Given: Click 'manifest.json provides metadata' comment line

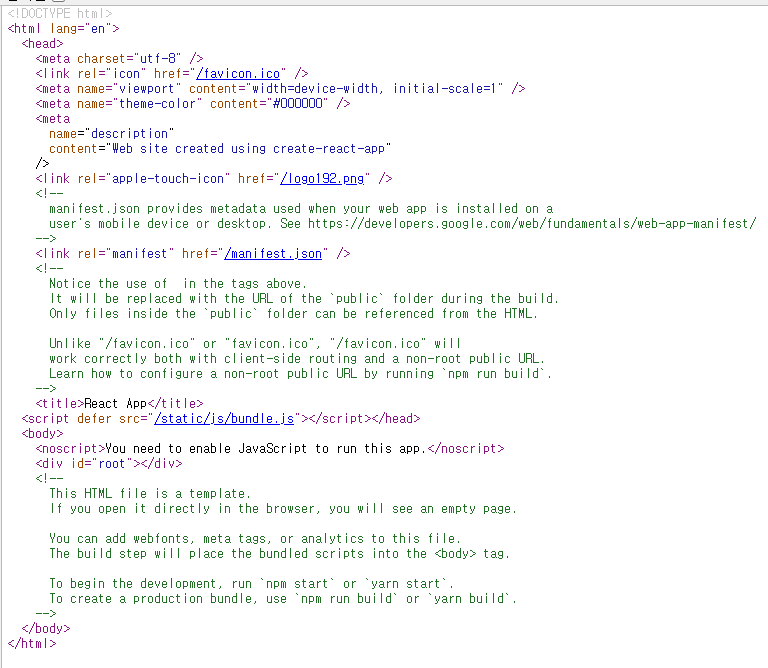Looking at the screenshot, I should tap(301, 209).
